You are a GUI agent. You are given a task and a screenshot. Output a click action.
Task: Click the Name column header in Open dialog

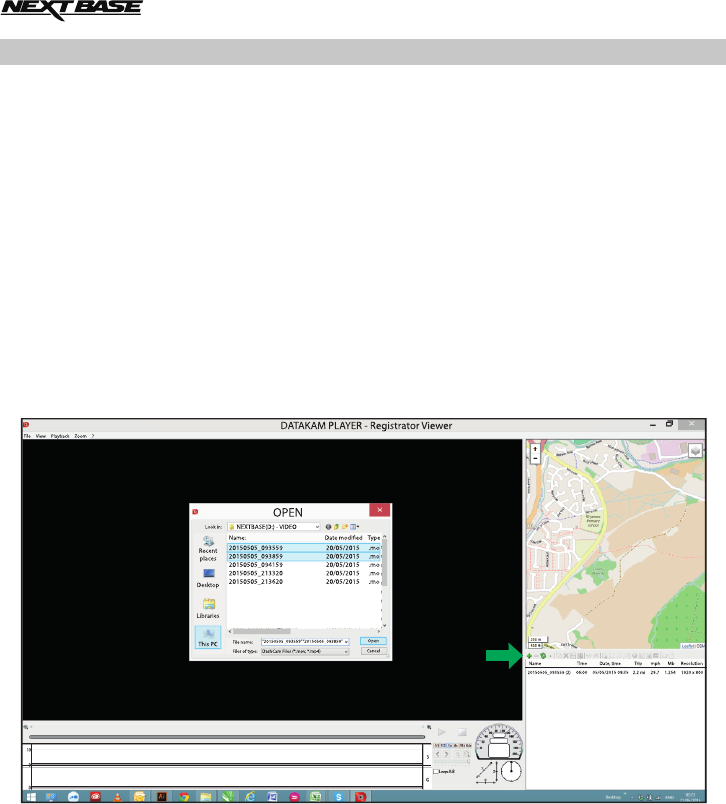point(237,538)
